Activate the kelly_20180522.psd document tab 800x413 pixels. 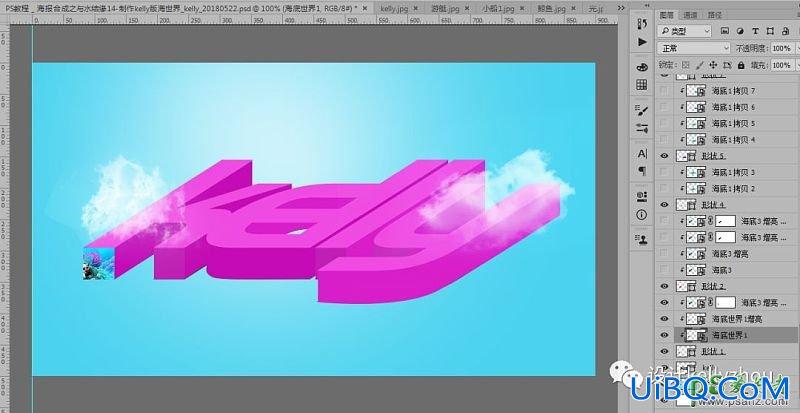coord(184,9)
